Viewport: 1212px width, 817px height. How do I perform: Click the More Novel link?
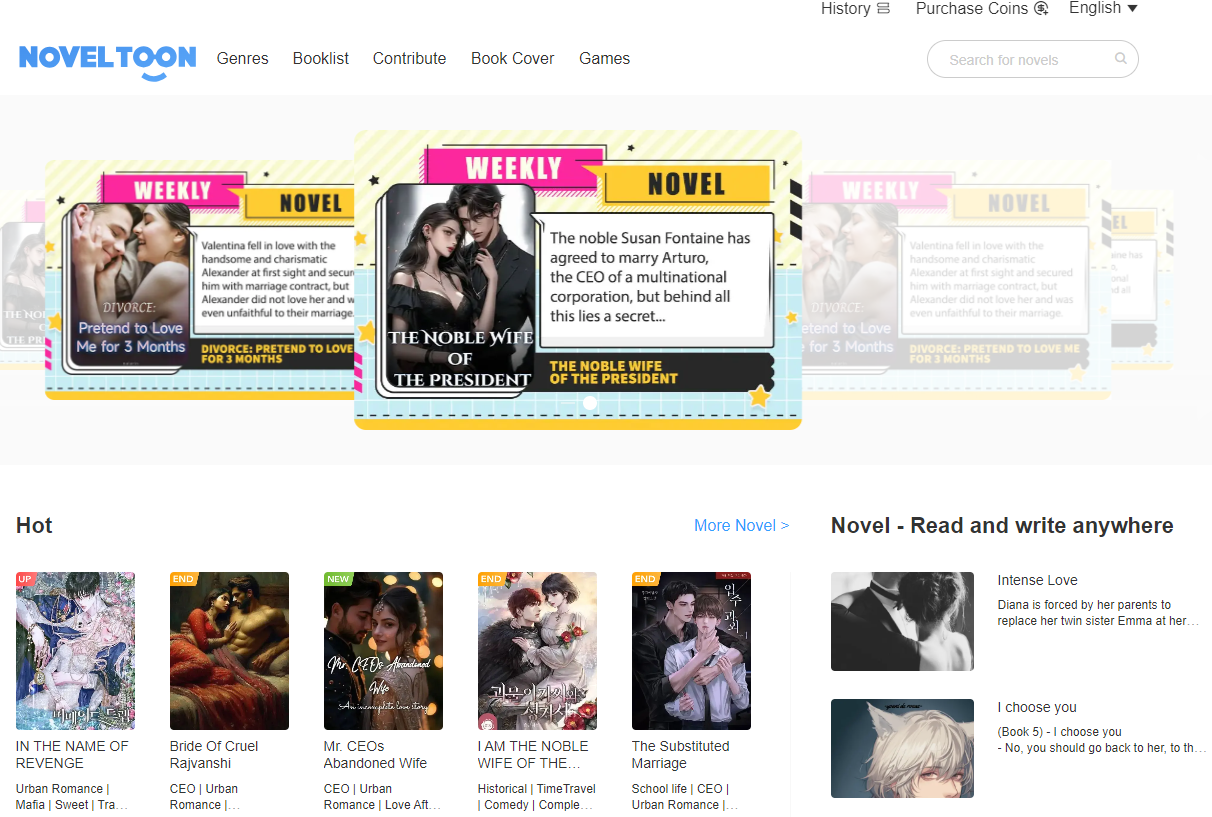[x=741, y=525]
